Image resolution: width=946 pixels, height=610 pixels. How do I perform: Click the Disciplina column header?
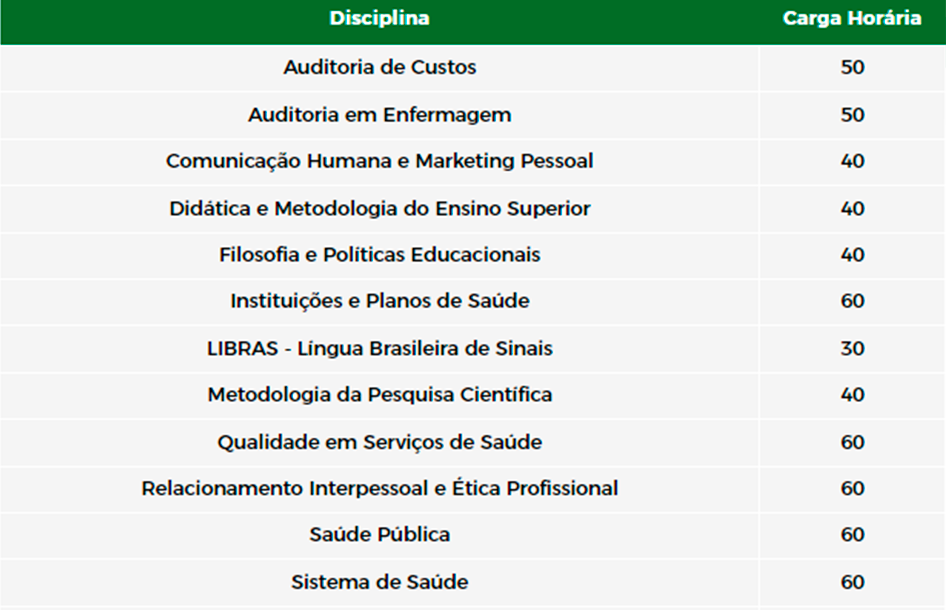[x=379, y=18]
